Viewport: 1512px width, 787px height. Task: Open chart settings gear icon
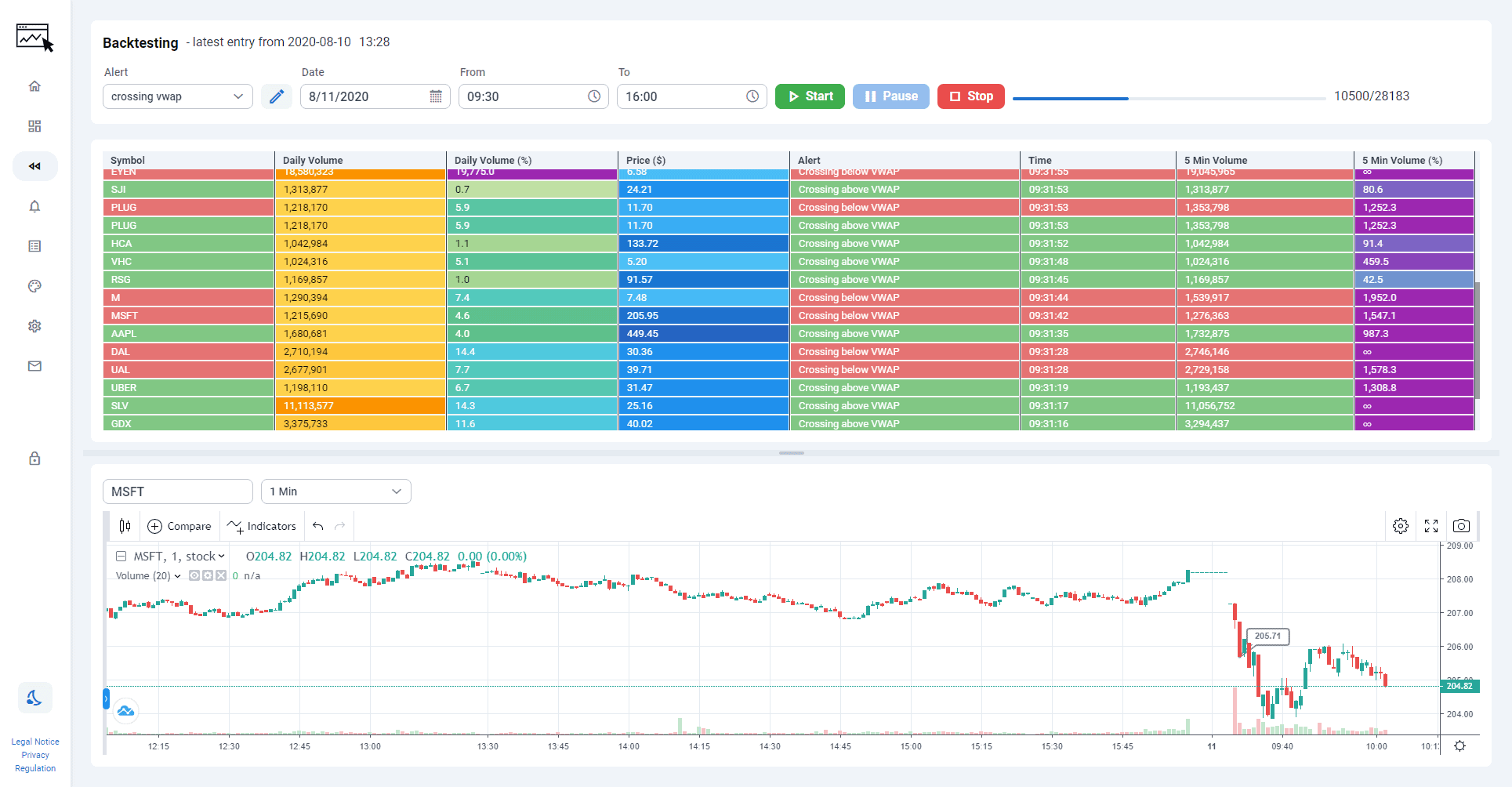point(1401,526)
